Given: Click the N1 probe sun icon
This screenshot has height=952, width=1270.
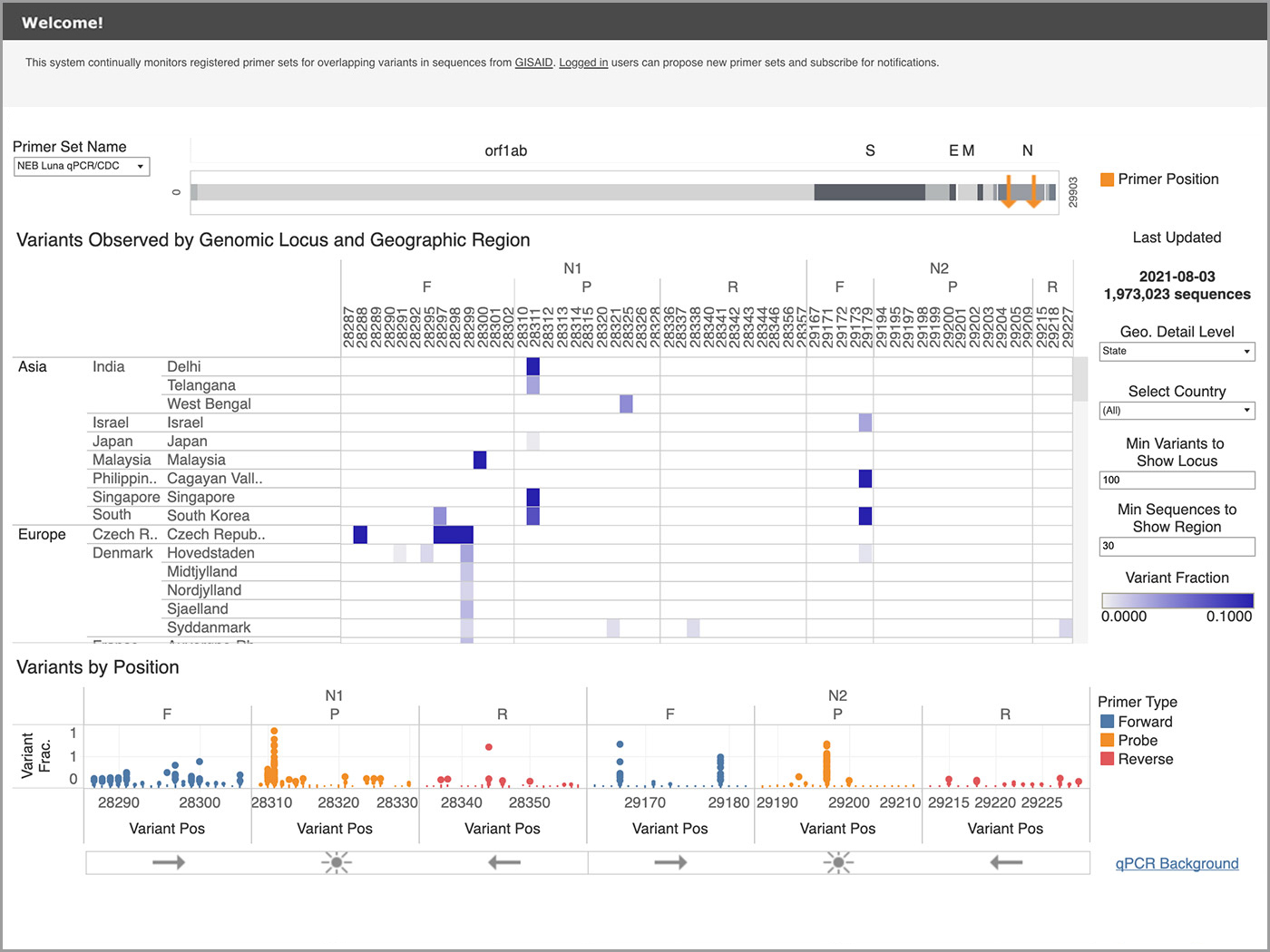Looking at the screenshot, I should point(335,862).
